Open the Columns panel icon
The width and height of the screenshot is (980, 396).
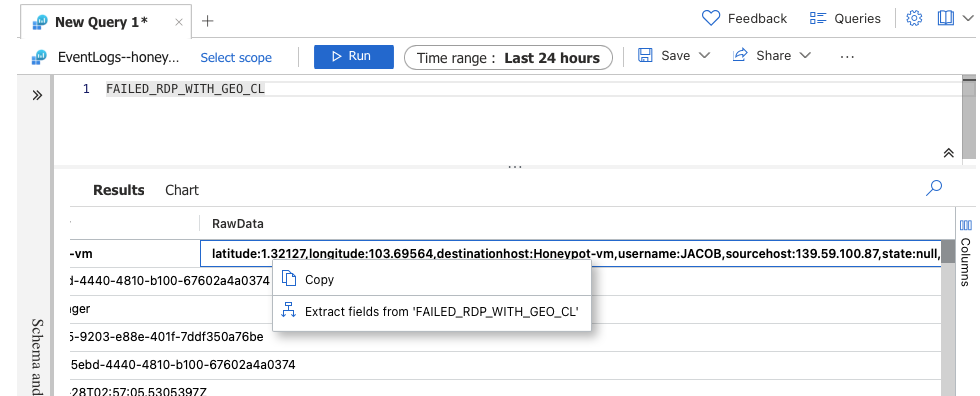coord(966,225)
